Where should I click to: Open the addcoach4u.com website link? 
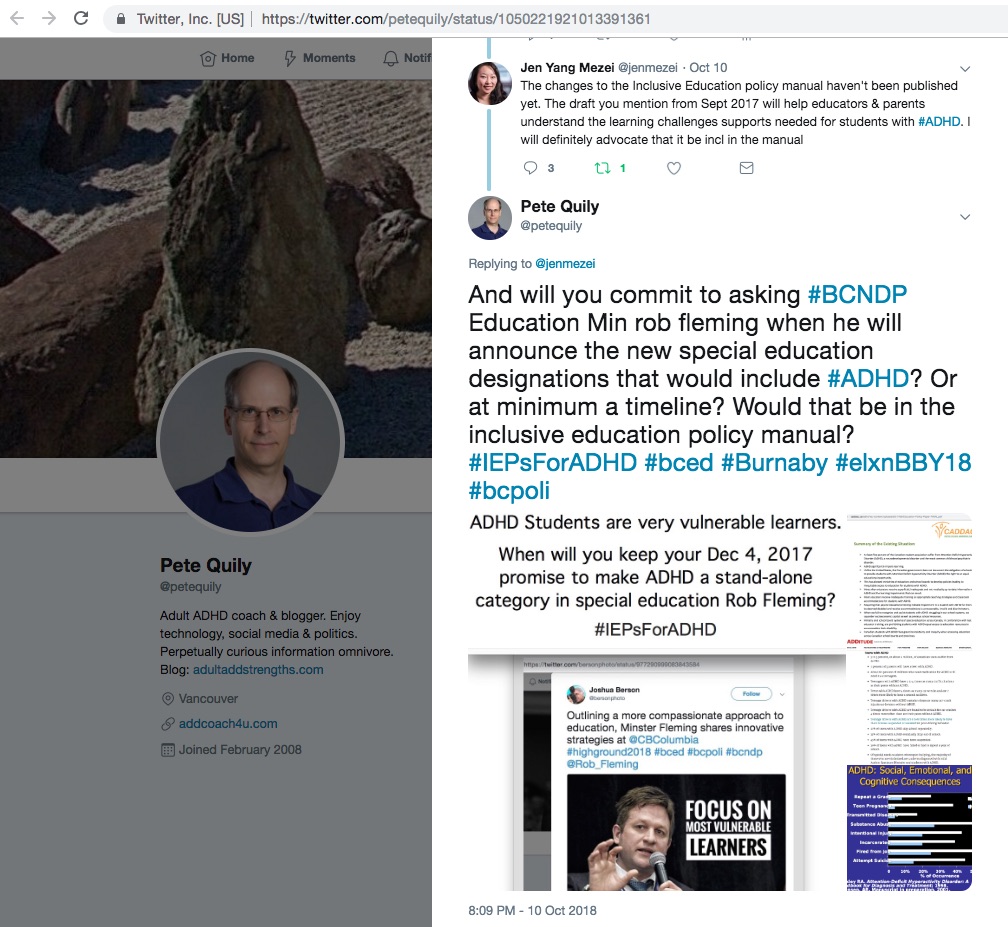point(228,723)
